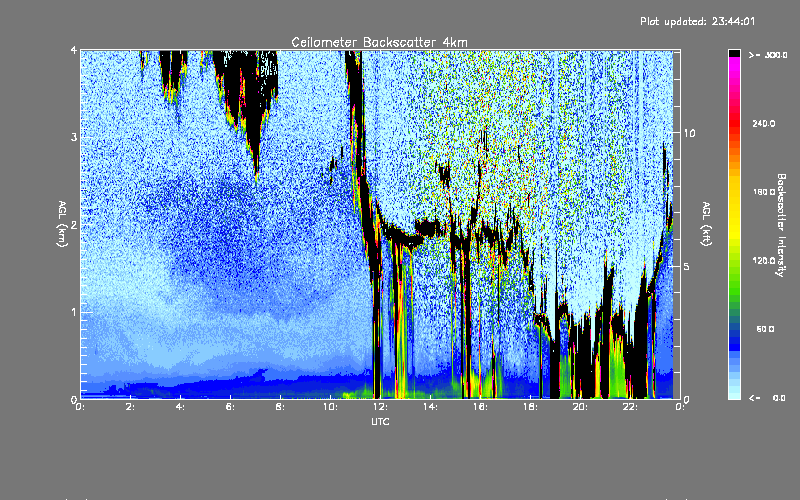This screenshot has width=800, height=500.
Task: Select the "16:" UTC tick label
Action: [x=480, y=407]
